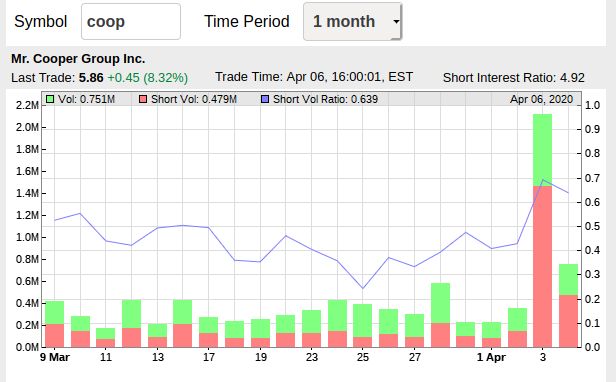The image size is (616, 382).
Task: Click the Short Vol: 0.479M legend label
Action: point(194,99)
